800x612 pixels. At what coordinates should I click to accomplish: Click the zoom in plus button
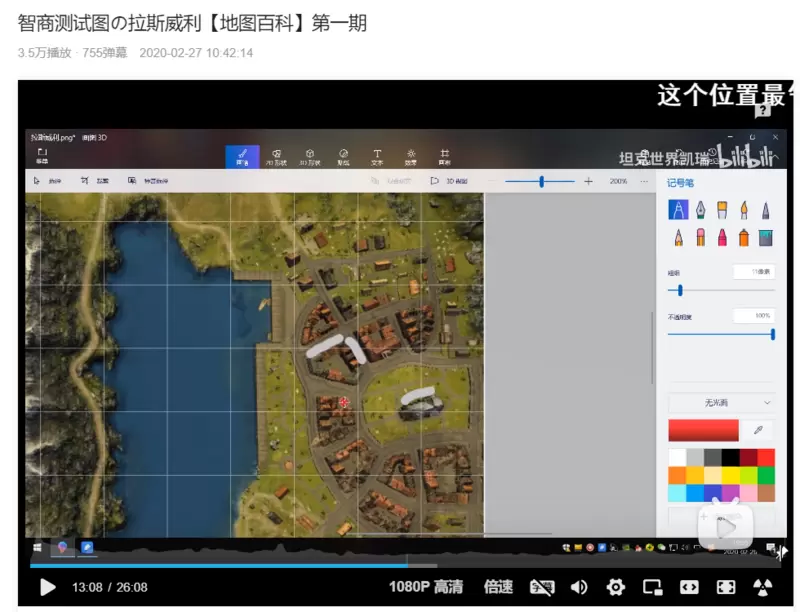tap(588, 181)
